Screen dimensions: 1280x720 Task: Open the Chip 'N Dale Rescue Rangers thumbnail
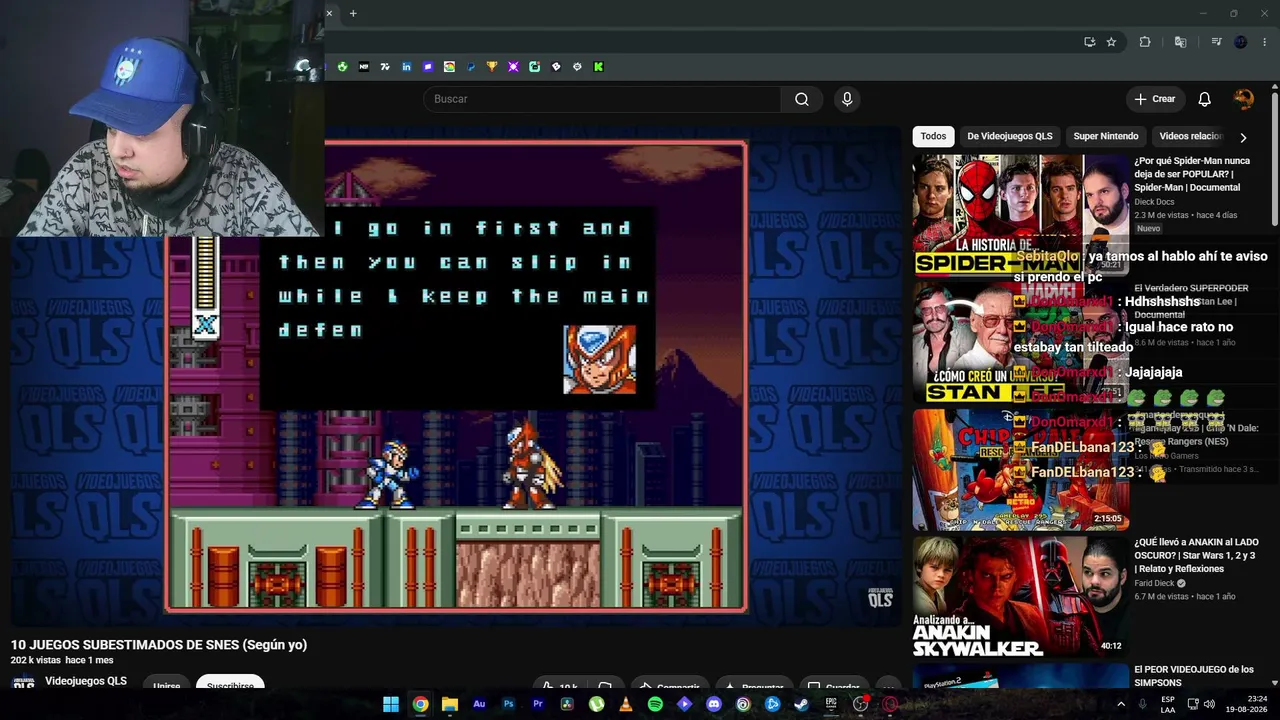coord(1018,469)
